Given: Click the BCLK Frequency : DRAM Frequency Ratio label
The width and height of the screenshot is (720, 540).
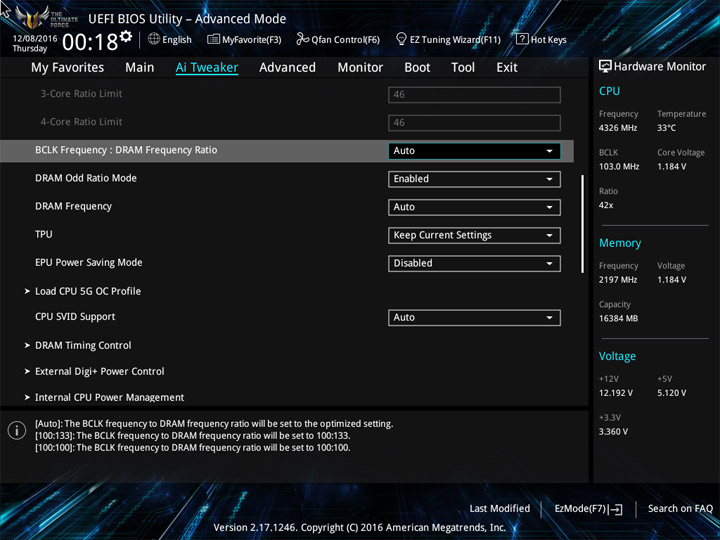Looking at the screenshot, I should pos(126,150).
